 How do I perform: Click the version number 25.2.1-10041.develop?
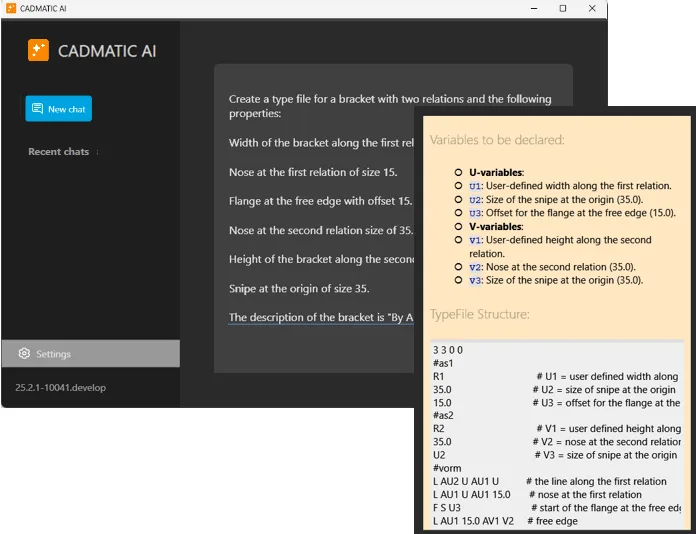(60, 387)
